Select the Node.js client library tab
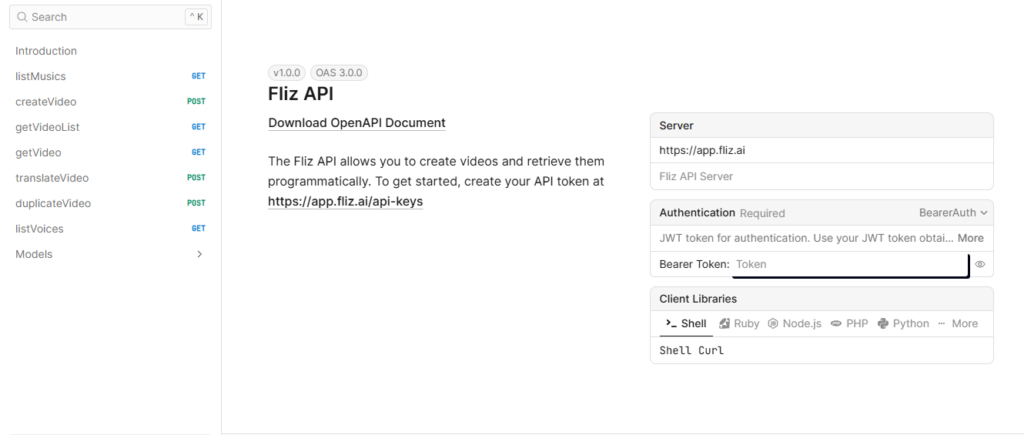Screen dimensions: 1024x435 point(794,324)
